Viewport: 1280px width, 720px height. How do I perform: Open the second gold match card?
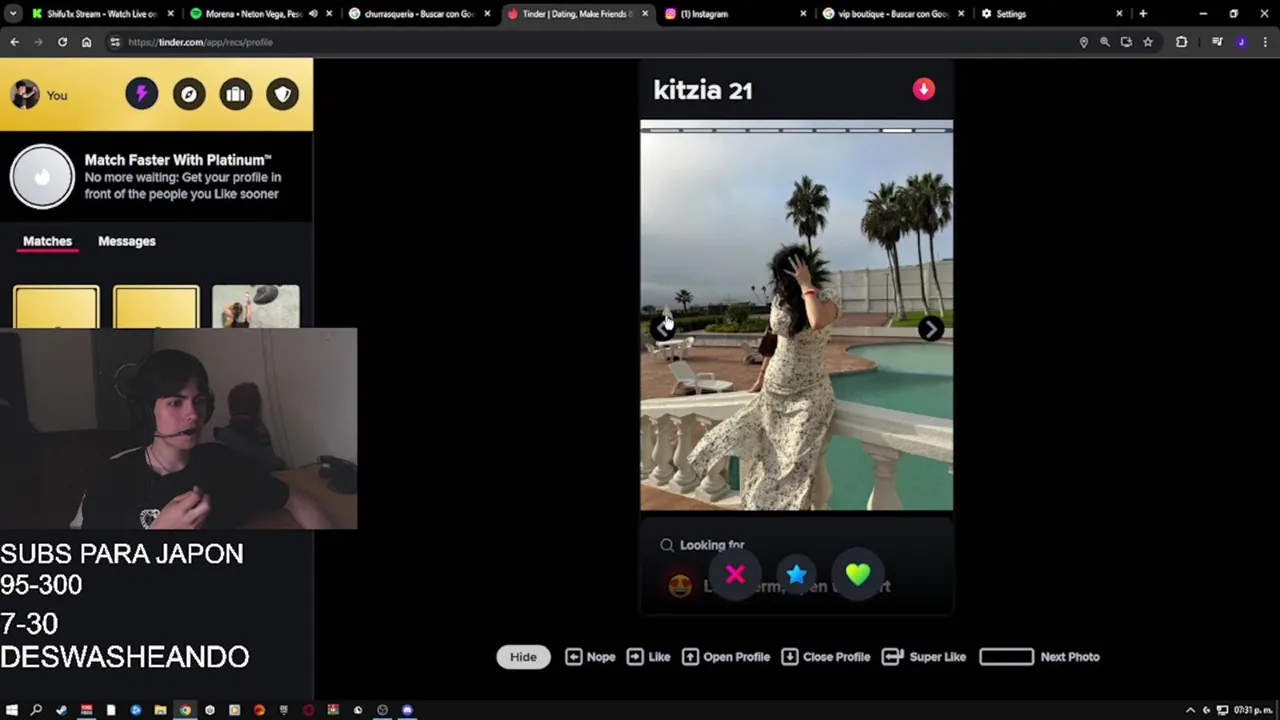[156, 307]
